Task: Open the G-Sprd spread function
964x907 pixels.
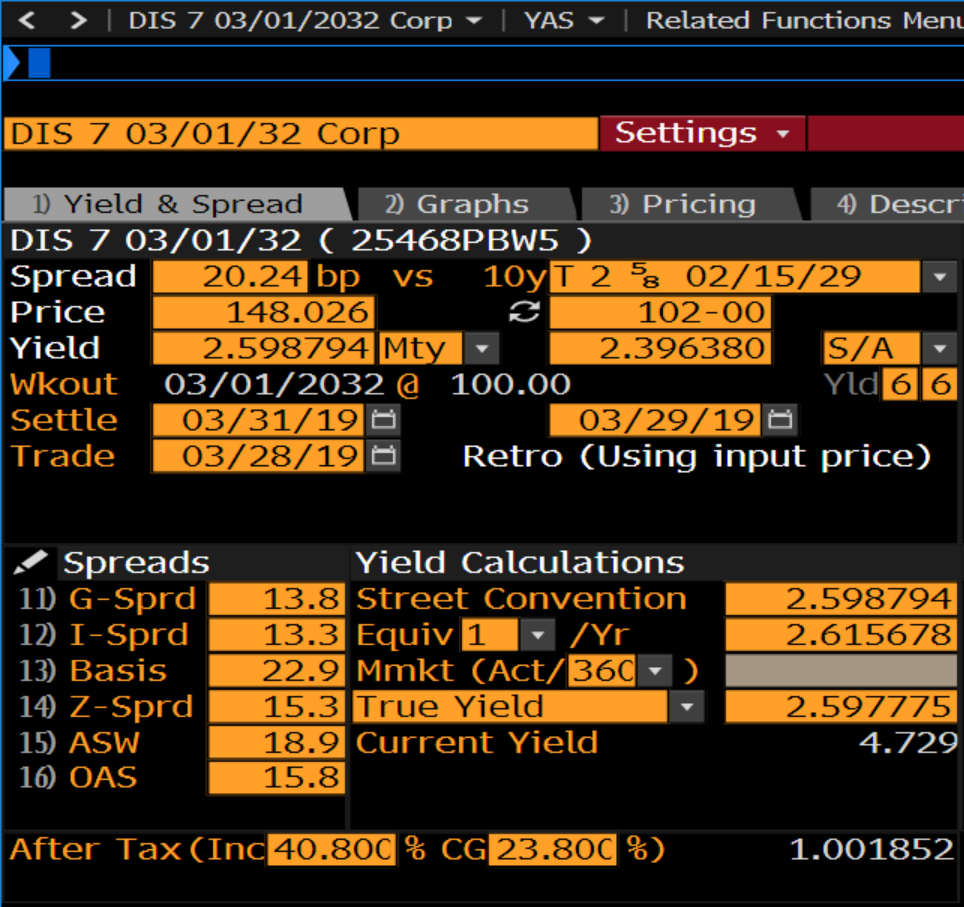Action: (x=108, y=599)
